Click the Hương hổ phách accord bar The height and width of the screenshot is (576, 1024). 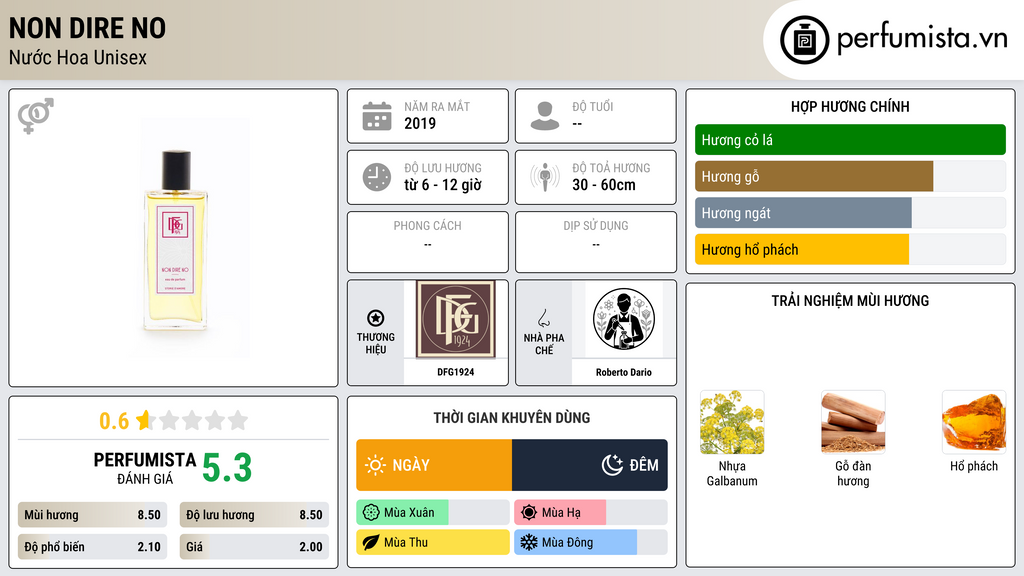850,249
